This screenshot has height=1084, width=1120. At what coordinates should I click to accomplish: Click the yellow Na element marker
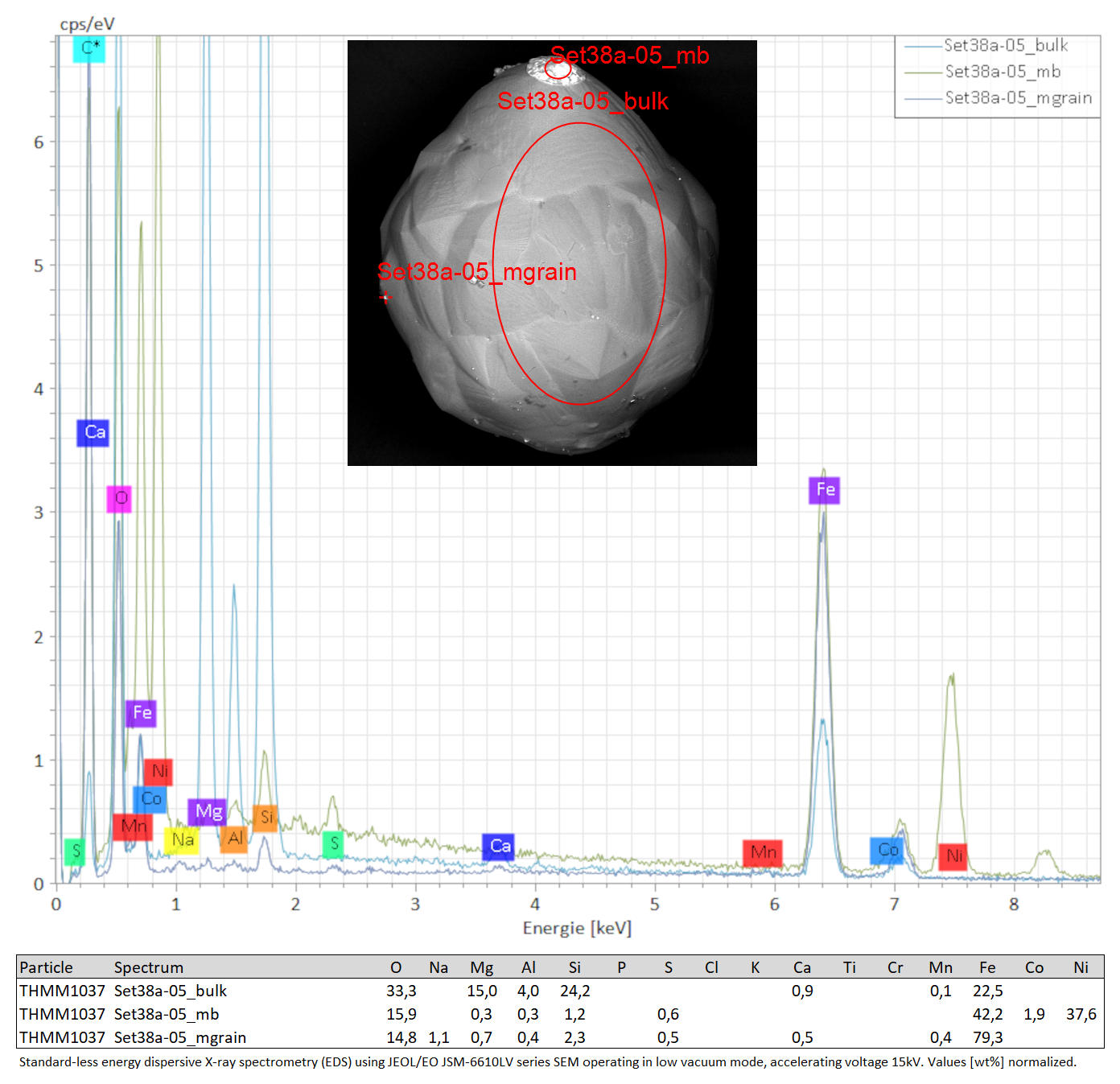tap(182, 840)
